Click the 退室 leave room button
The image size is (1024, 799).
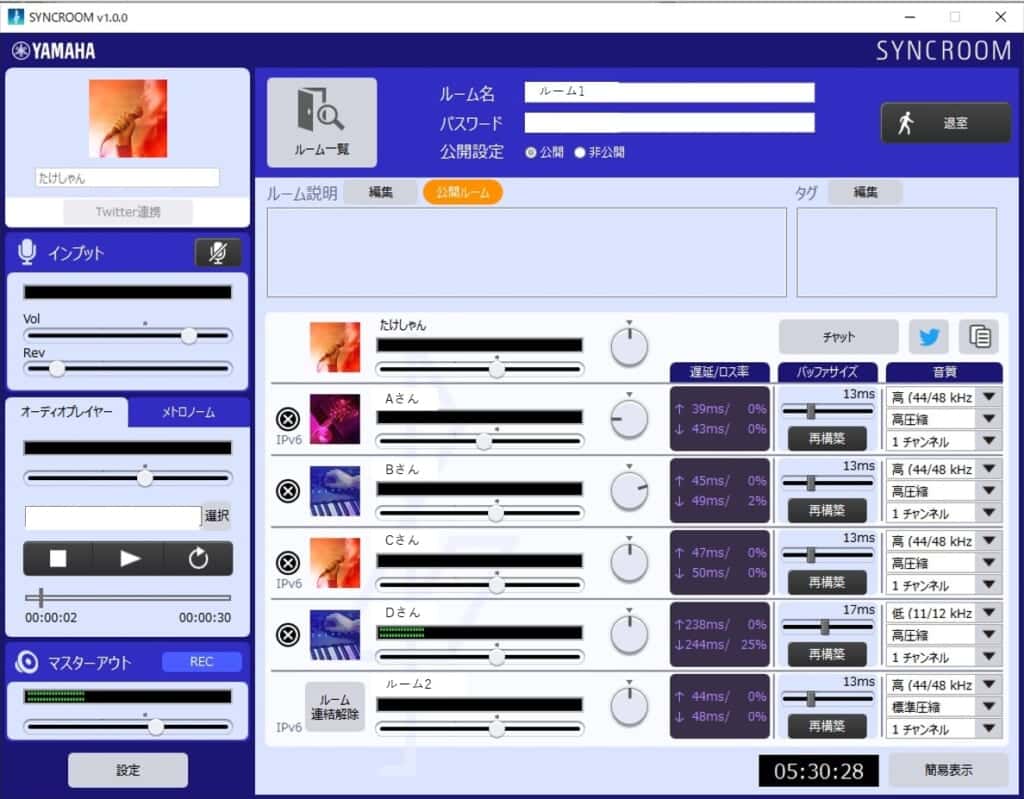(945, 123)
